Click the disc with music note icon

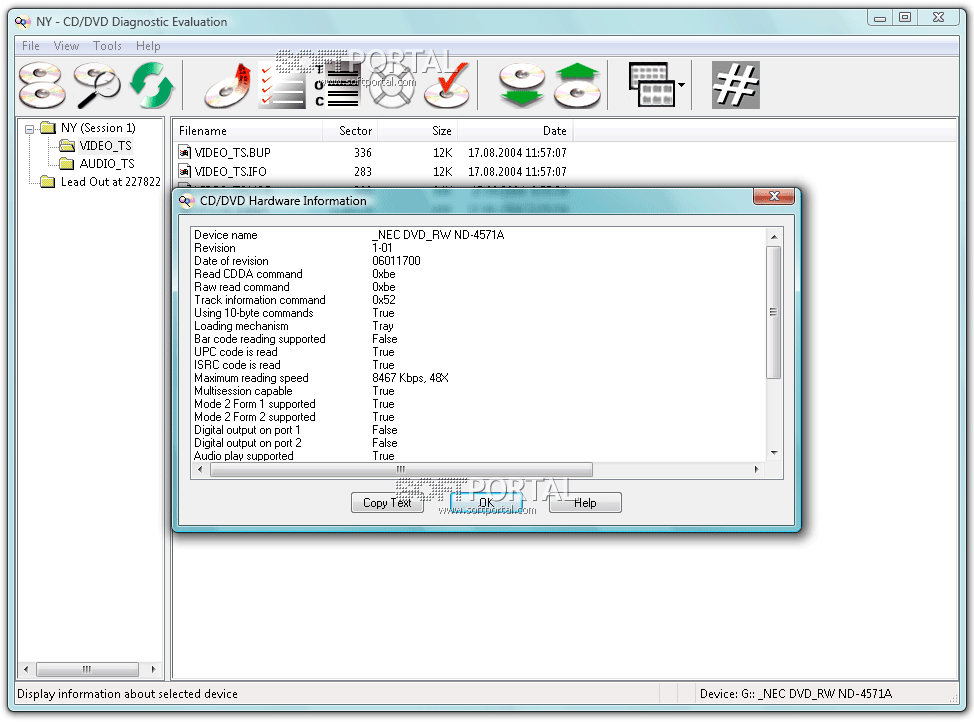(x=227, y=85)
